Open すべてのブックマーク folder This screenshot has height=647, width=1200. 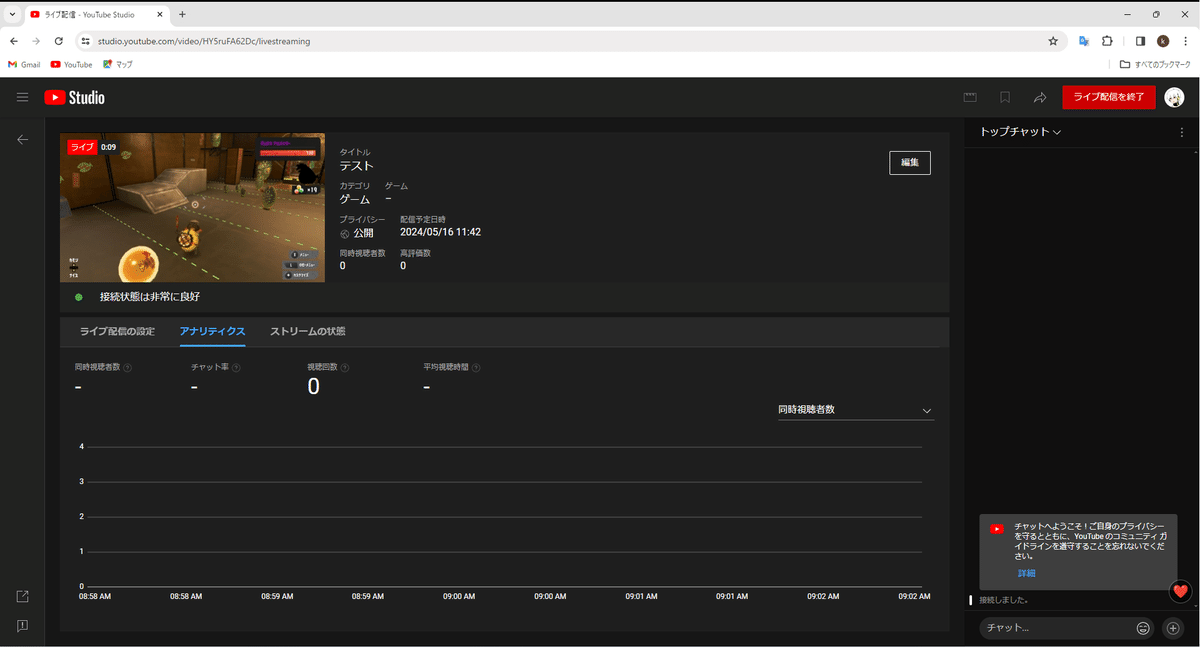1155,64
